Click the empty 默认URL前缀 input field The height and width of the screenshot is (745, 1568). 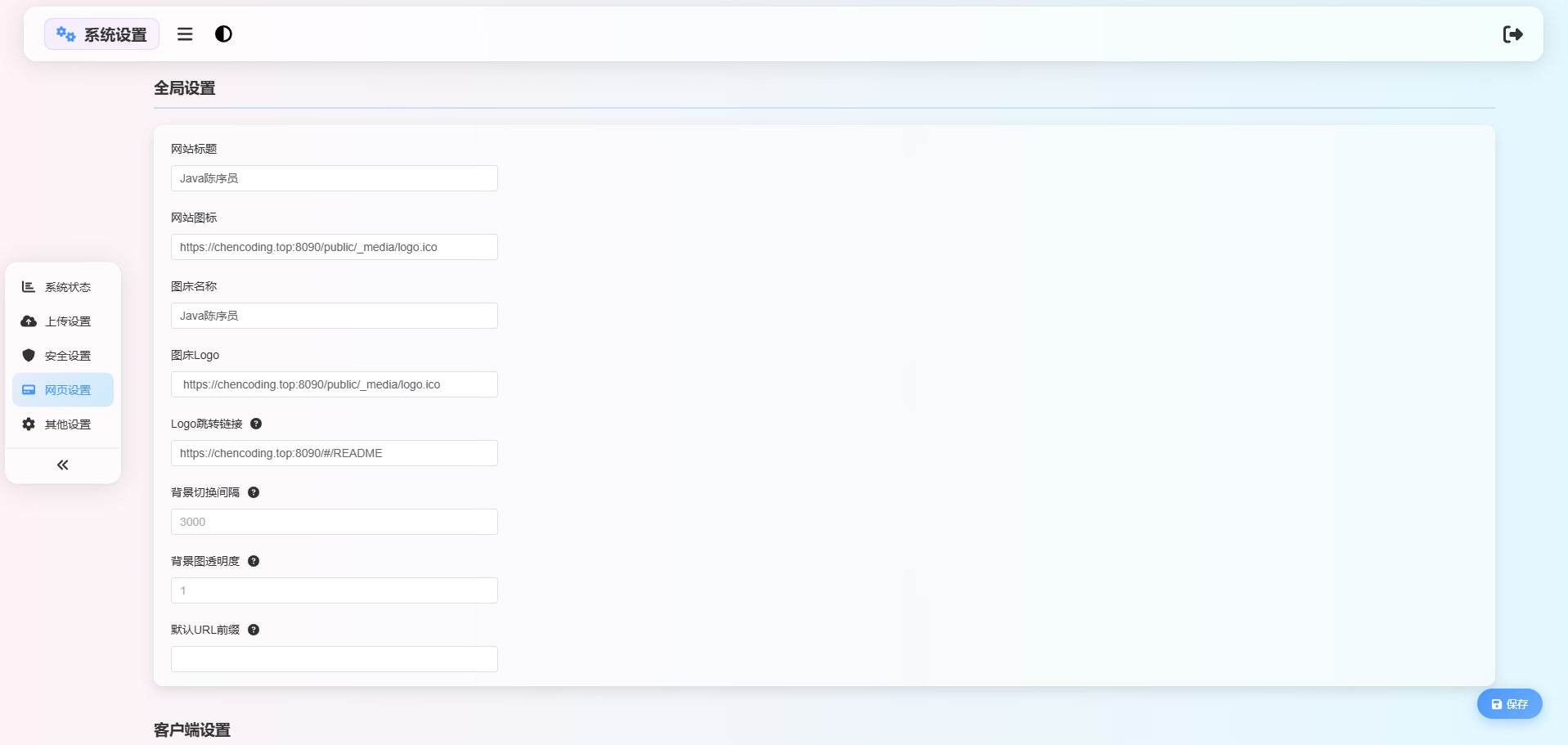click(334, 659)
